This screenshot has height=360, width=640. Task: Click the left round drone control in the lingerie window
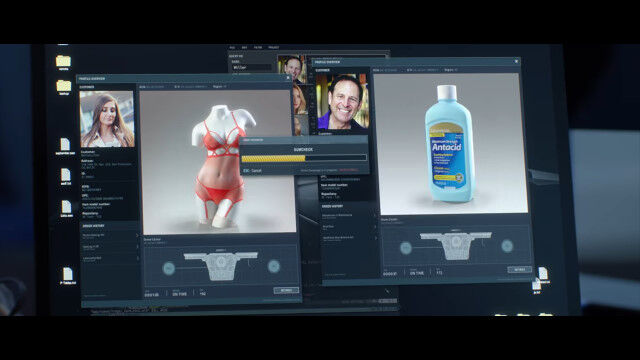pyautogui.click(x=169, y=268)
